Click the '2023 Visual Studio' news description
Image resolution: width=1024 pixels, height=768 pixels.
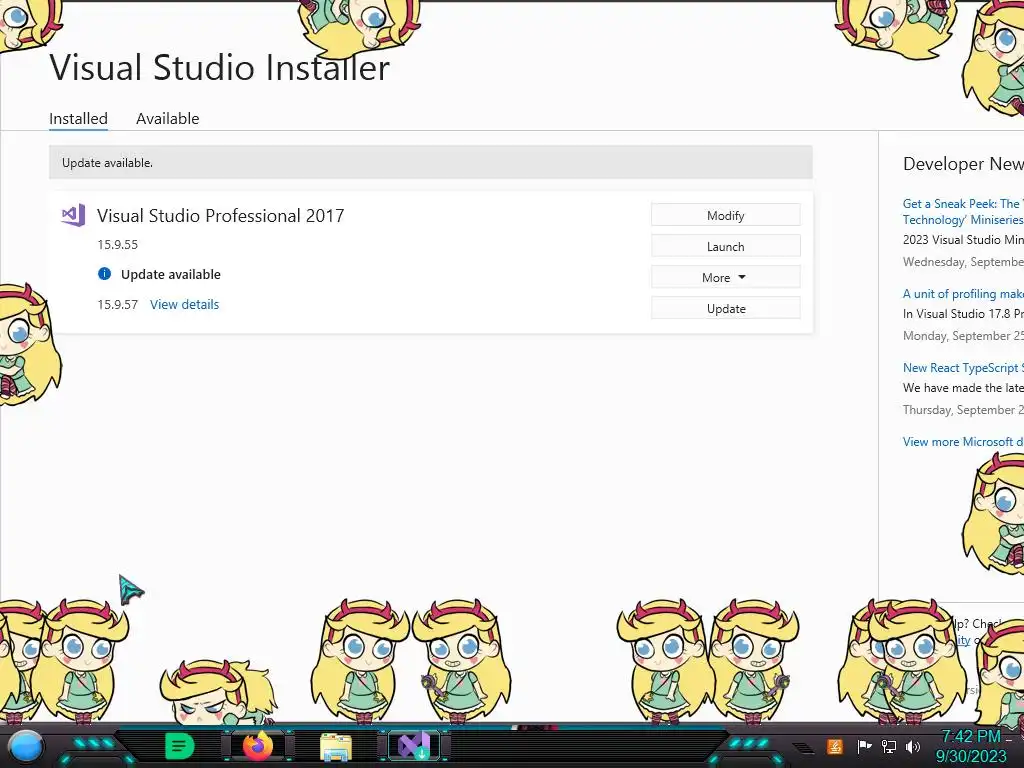pyautogui.click(x=963, y=240)
